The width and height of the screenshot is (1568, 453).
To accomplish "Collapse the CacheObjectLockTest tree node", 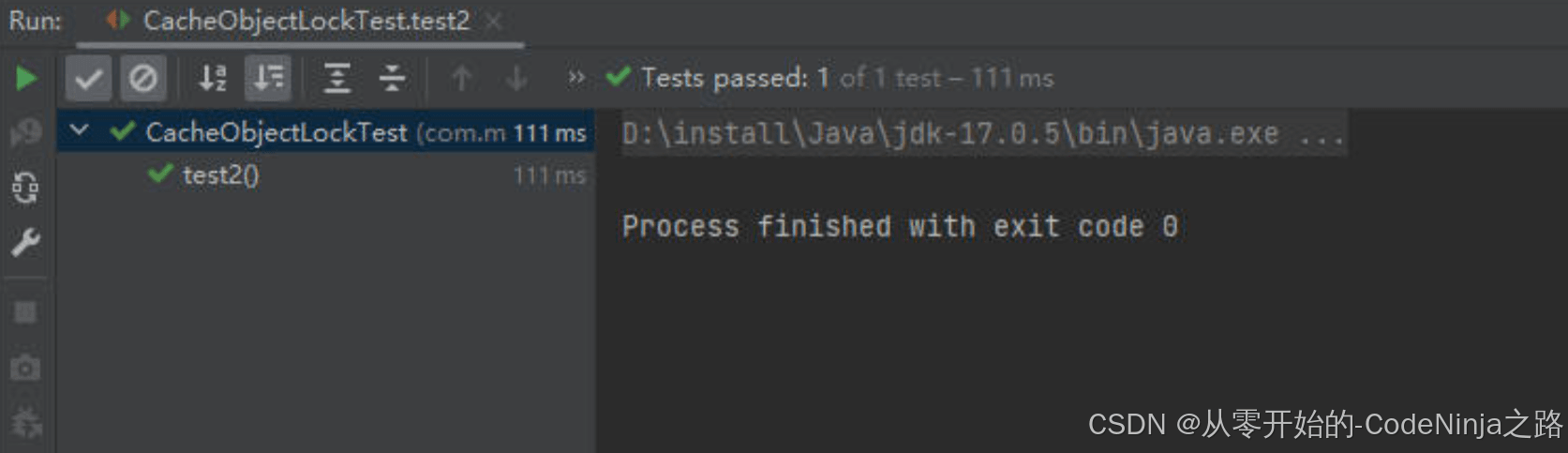I will coord(80,131).
